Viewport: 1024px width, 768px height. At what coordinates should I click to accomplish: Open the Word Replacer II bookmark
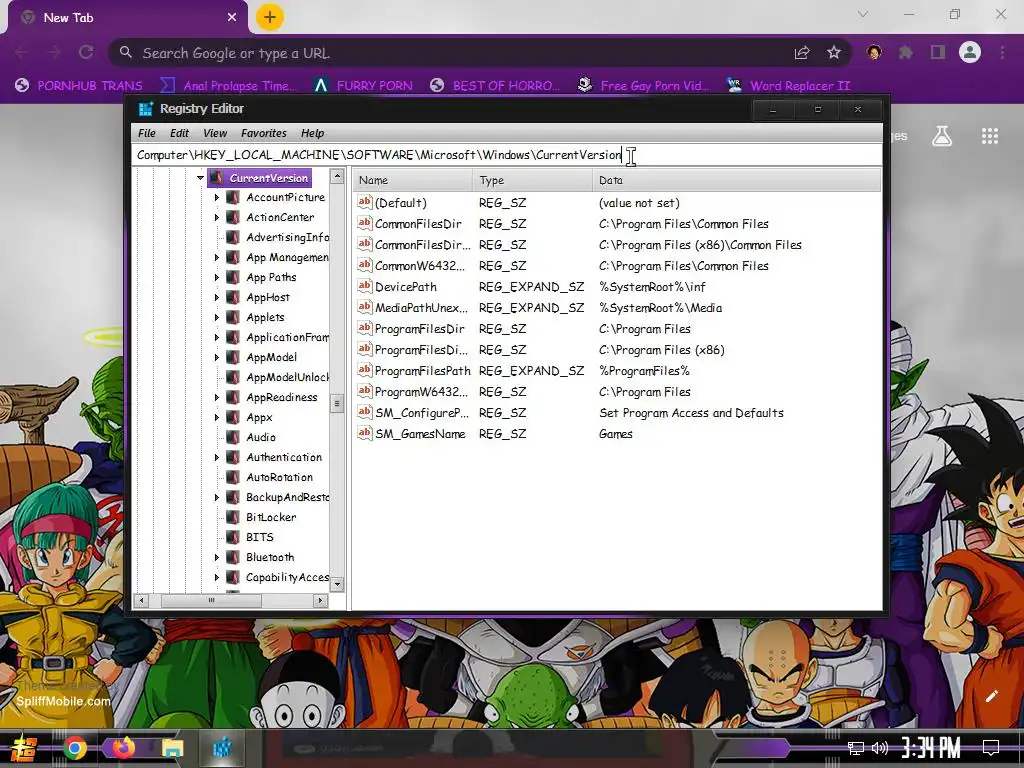[789, 86]
